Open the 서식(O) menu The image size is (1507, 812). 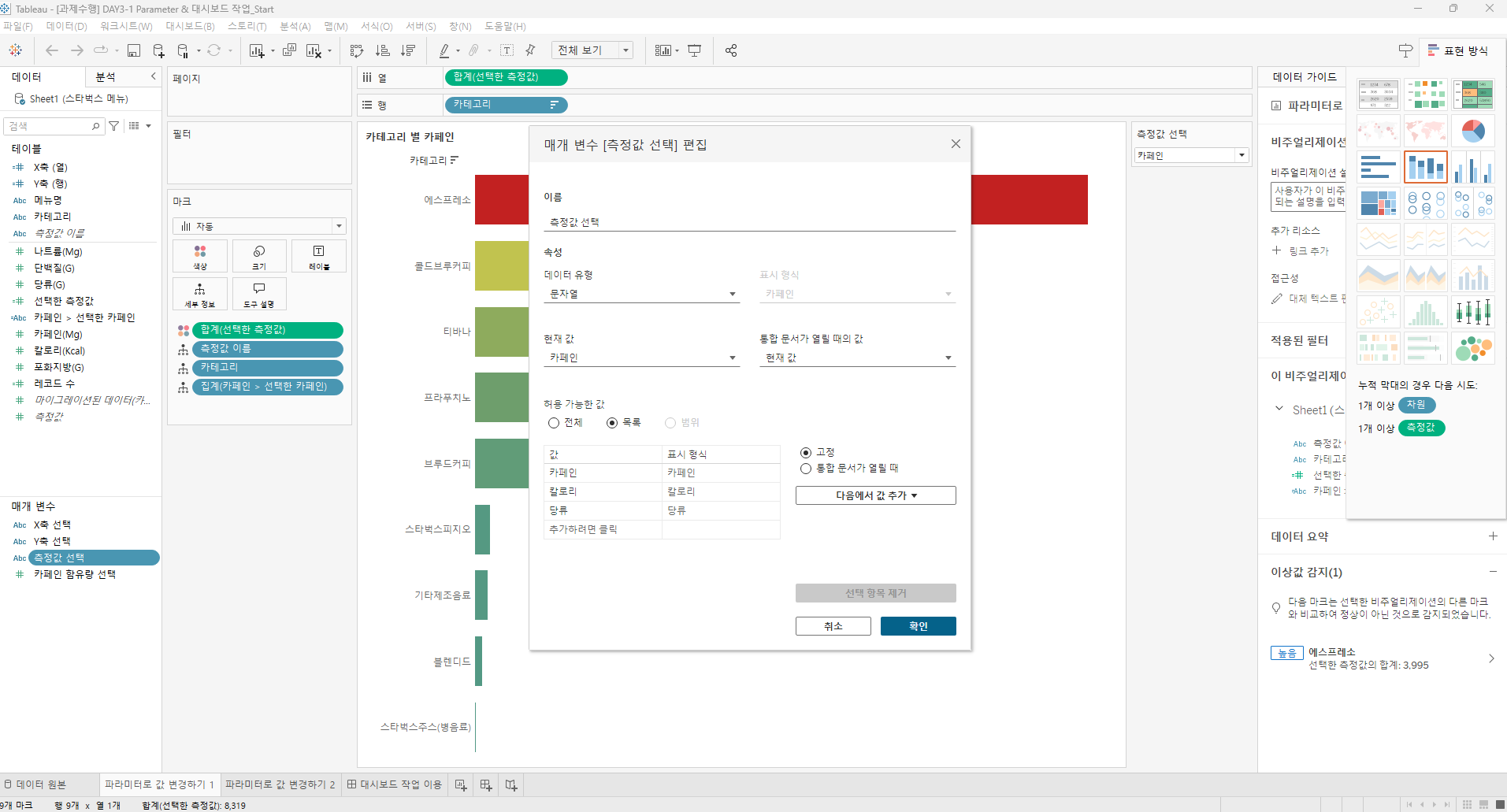(x=377, y=26)
